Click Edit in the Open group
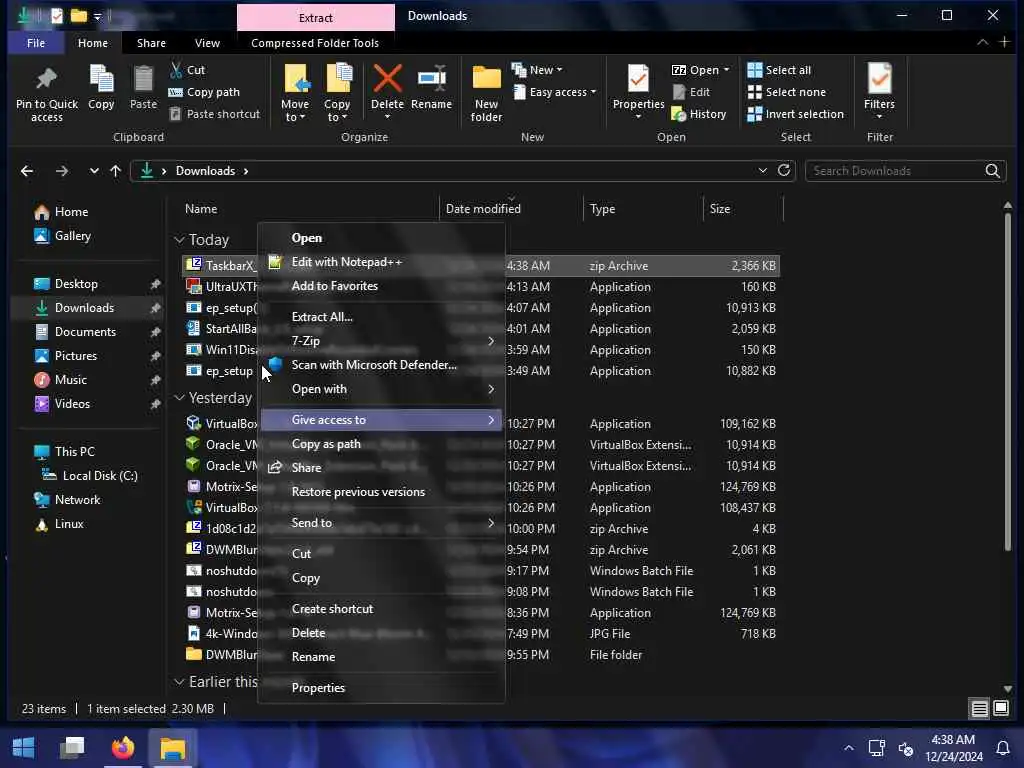This screenshot has width=1024, height=768. (691, 92)
